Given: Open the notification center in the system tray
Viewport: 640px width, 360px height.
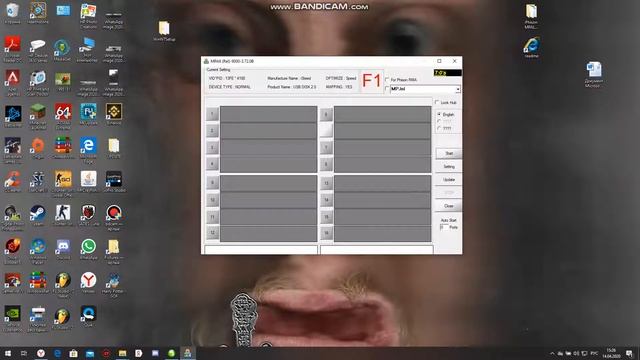Looking at the screenshot, I should coord(629,353).
